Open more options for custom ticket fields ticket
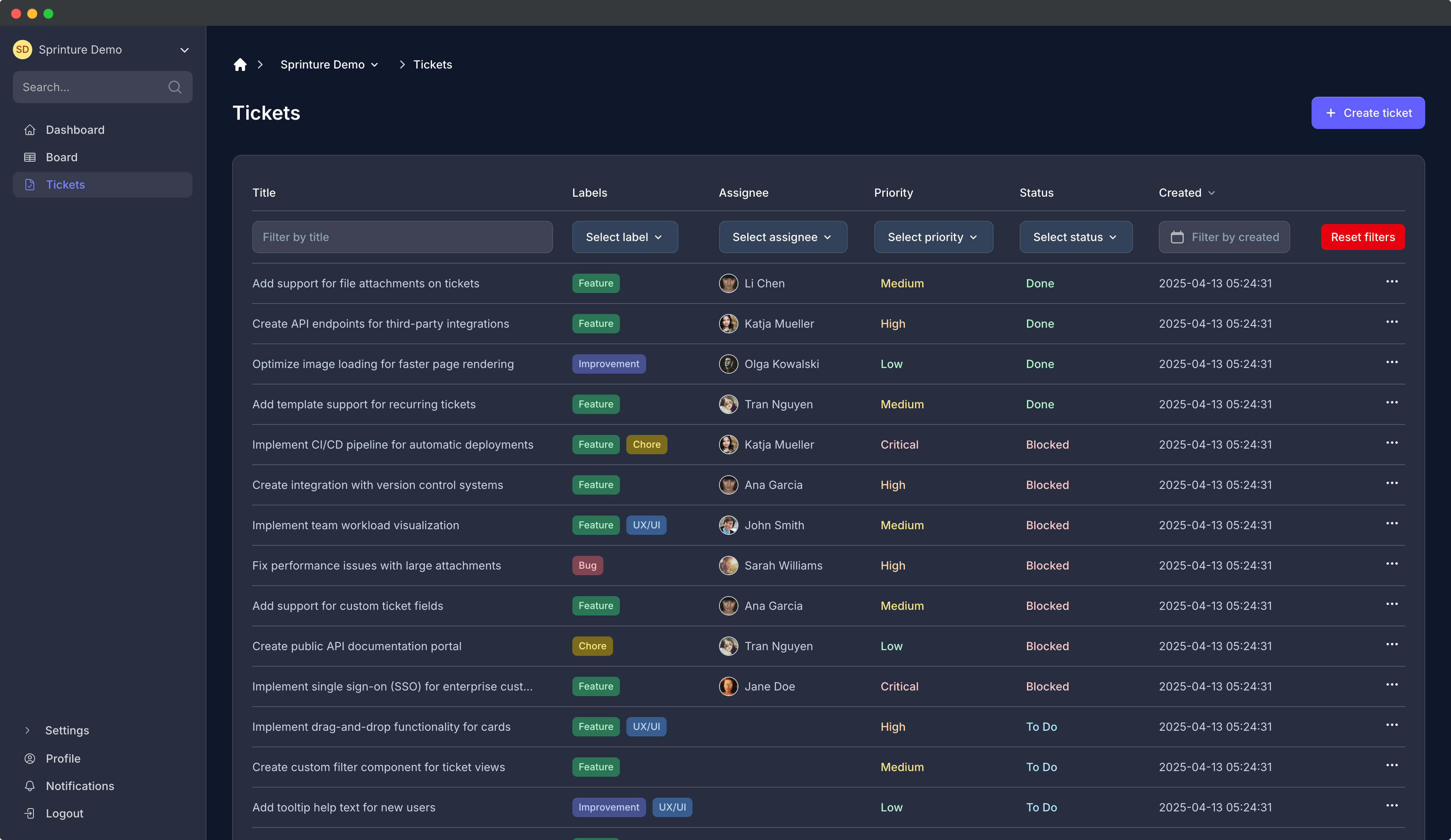1451x840 pixels. click(1392, 604)
